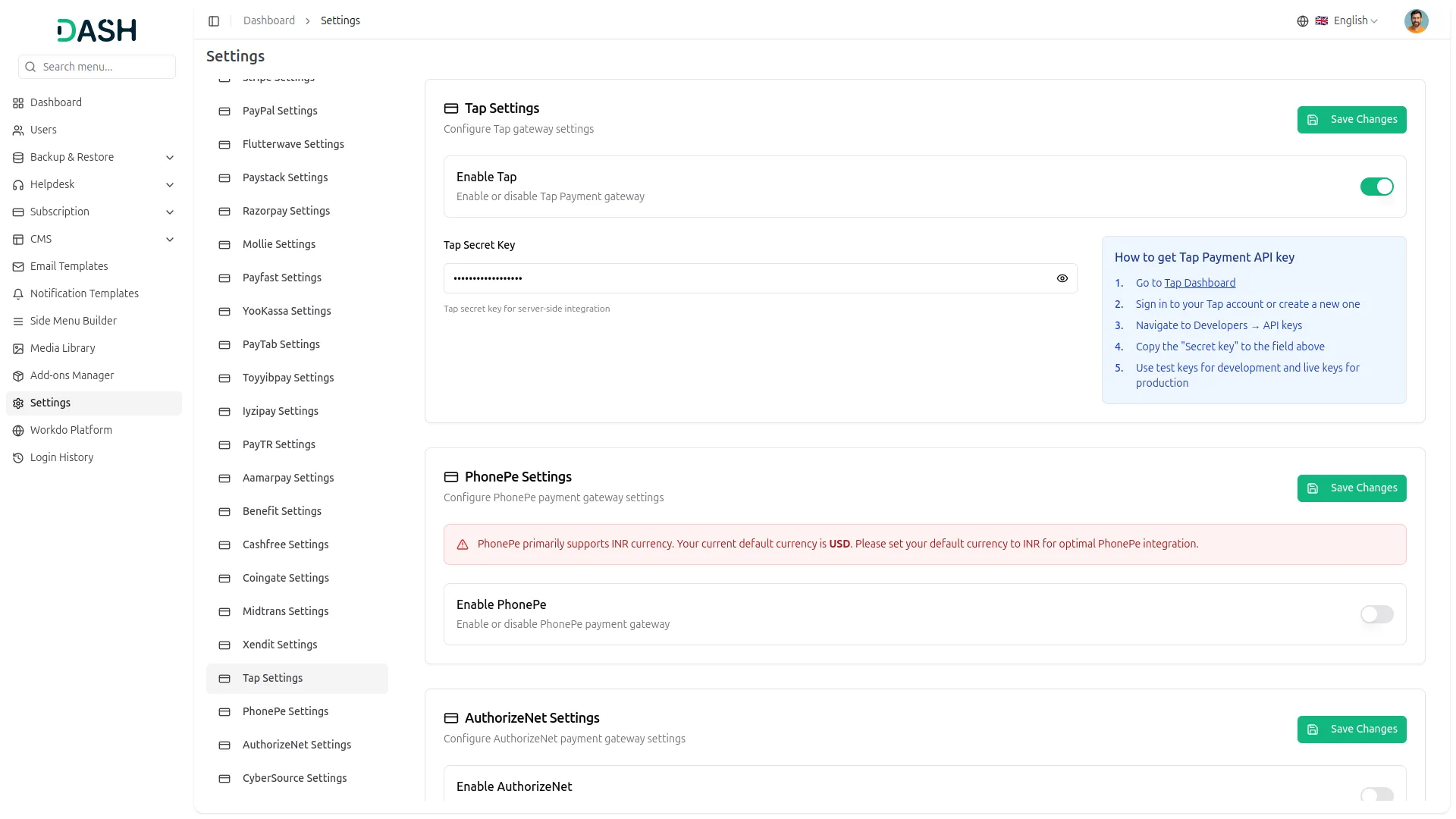Click the Search menu input field

pos(97,67)
